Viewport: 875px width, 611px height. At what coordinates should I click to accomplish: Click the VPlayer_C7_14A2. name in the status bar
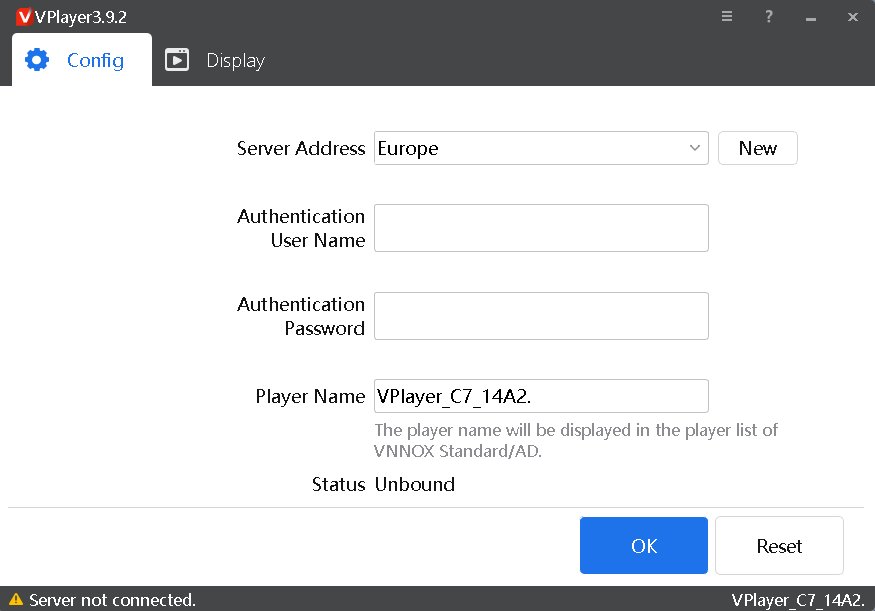point(798,600)
